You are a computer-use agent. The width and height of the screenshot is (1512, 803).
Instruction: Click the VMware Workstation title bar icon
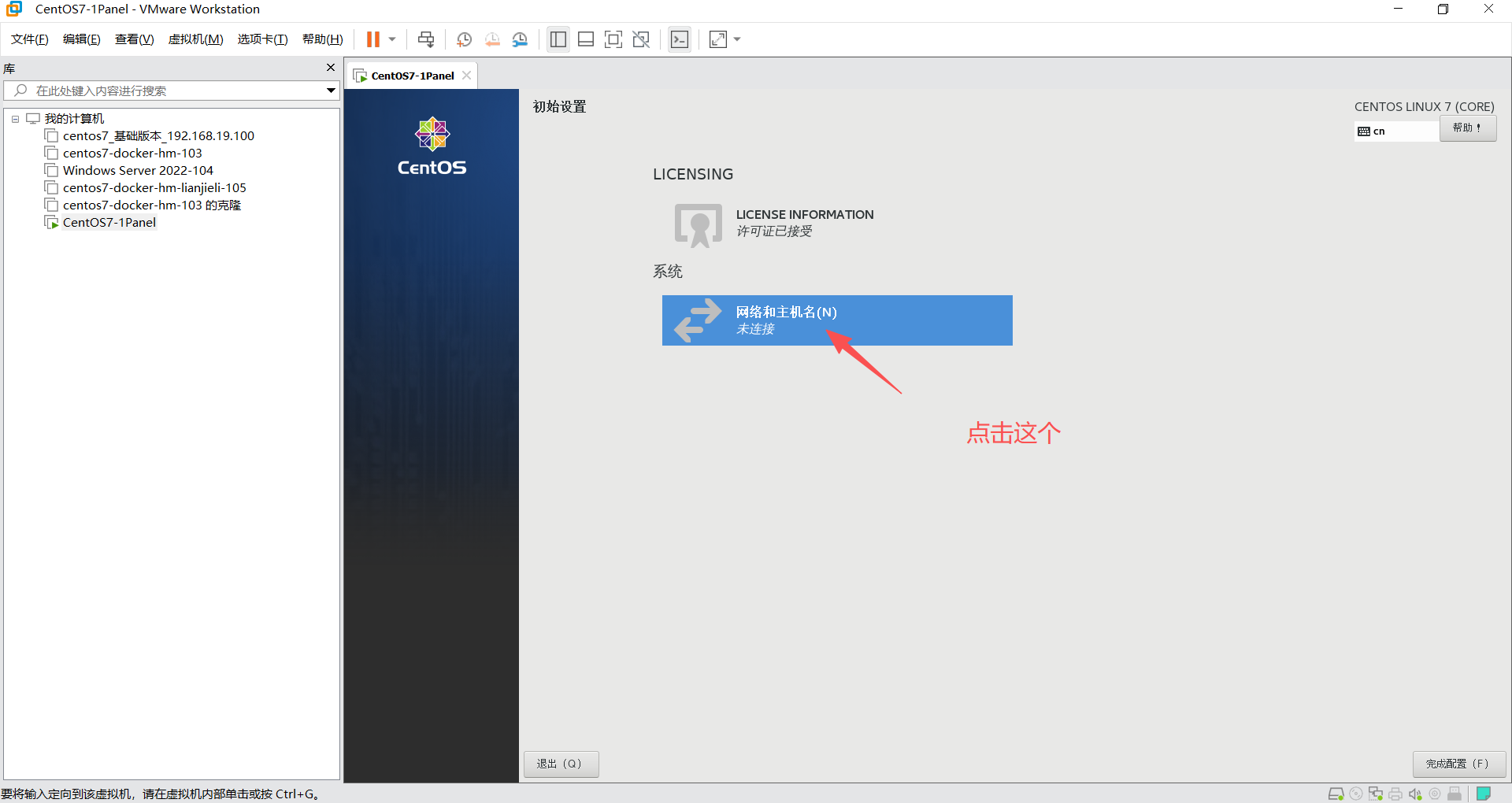14,9
